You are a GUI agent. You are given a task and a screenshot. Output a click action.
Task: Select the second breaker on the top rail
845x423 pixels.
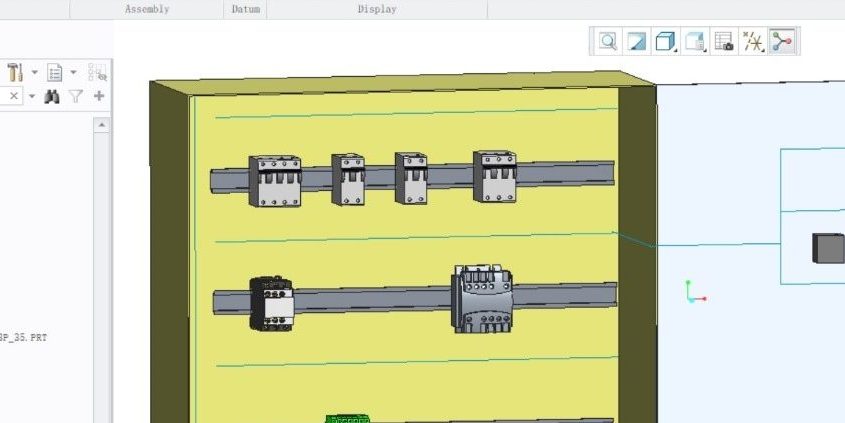[348, 179]
